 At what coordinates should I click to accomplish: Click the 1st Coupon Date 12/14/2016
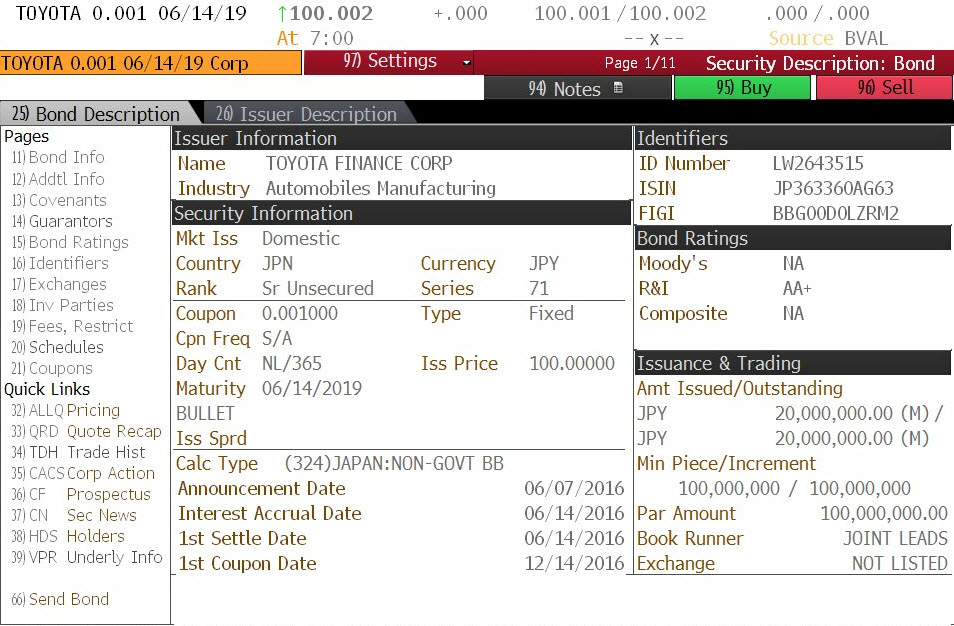pos(574,563)
